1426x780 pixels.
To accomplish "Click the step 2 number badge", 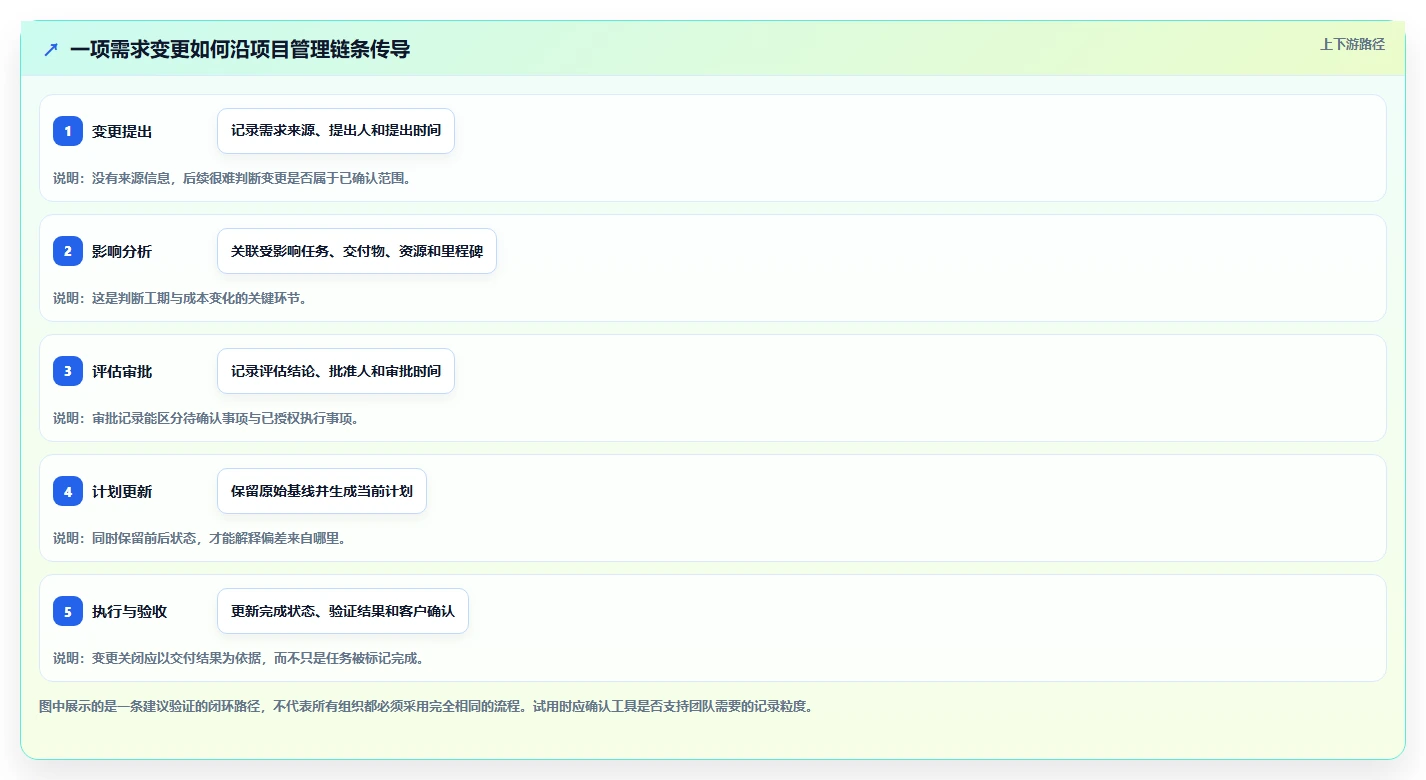I will click(x=68, y=251).
